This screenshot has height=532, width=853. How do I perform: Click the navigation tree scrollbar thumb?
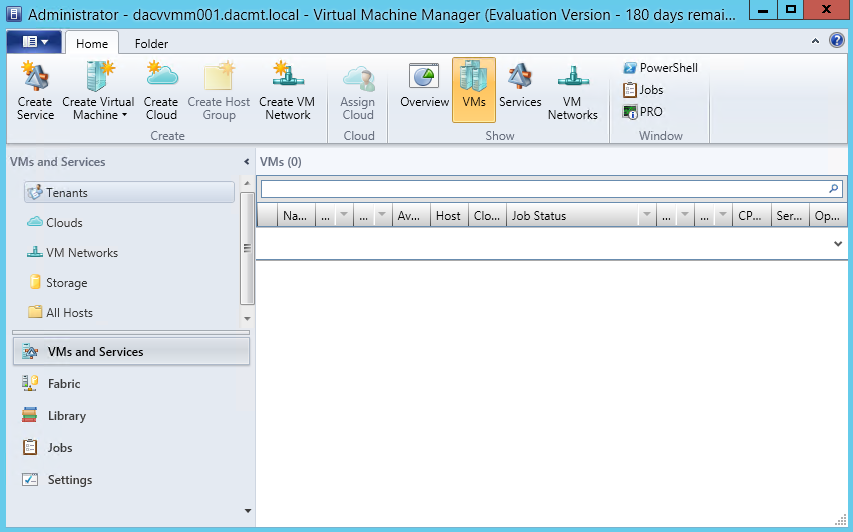click(x=247, y=248)
